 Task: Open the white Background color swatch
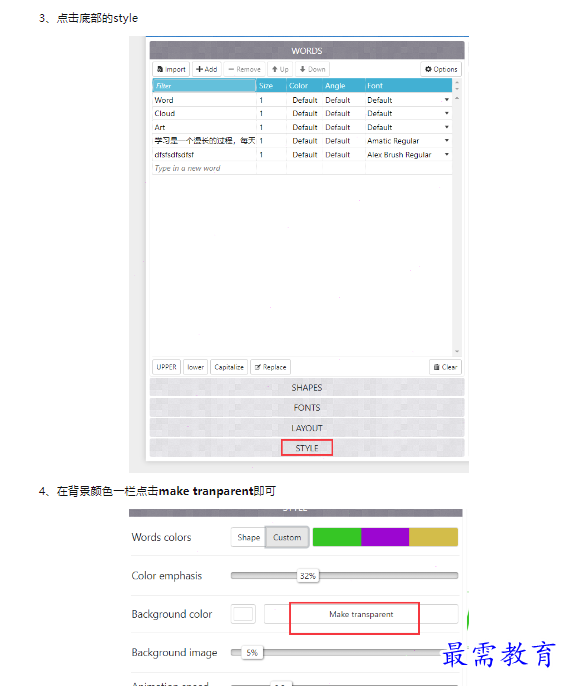[x=243, y=614]
